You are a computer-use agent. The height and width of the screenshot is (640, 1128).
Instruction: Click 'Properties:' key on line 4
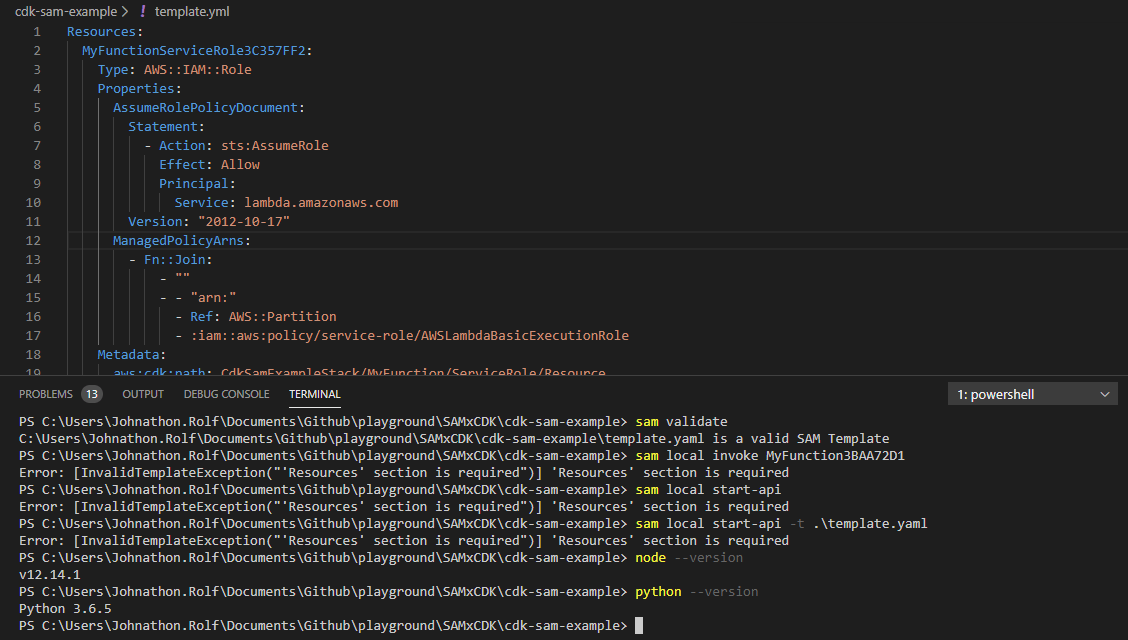(x=140, y=88)
